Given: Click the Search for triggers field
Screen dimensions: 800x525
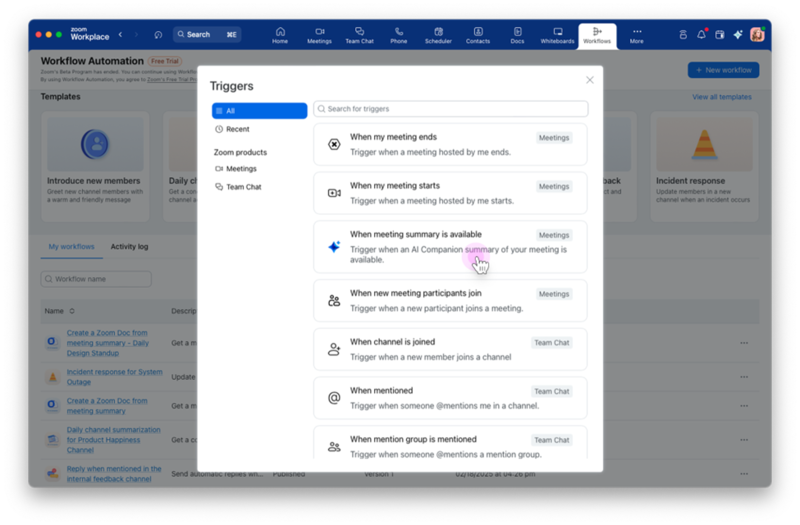Looking at the screenshot, I should coord(450,109).
